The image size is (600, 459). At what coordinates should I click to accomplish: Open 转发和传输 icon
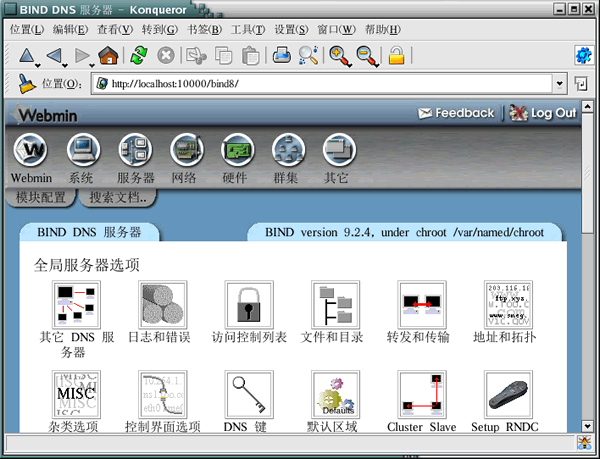pyautogui.click(x=422, y=305)
